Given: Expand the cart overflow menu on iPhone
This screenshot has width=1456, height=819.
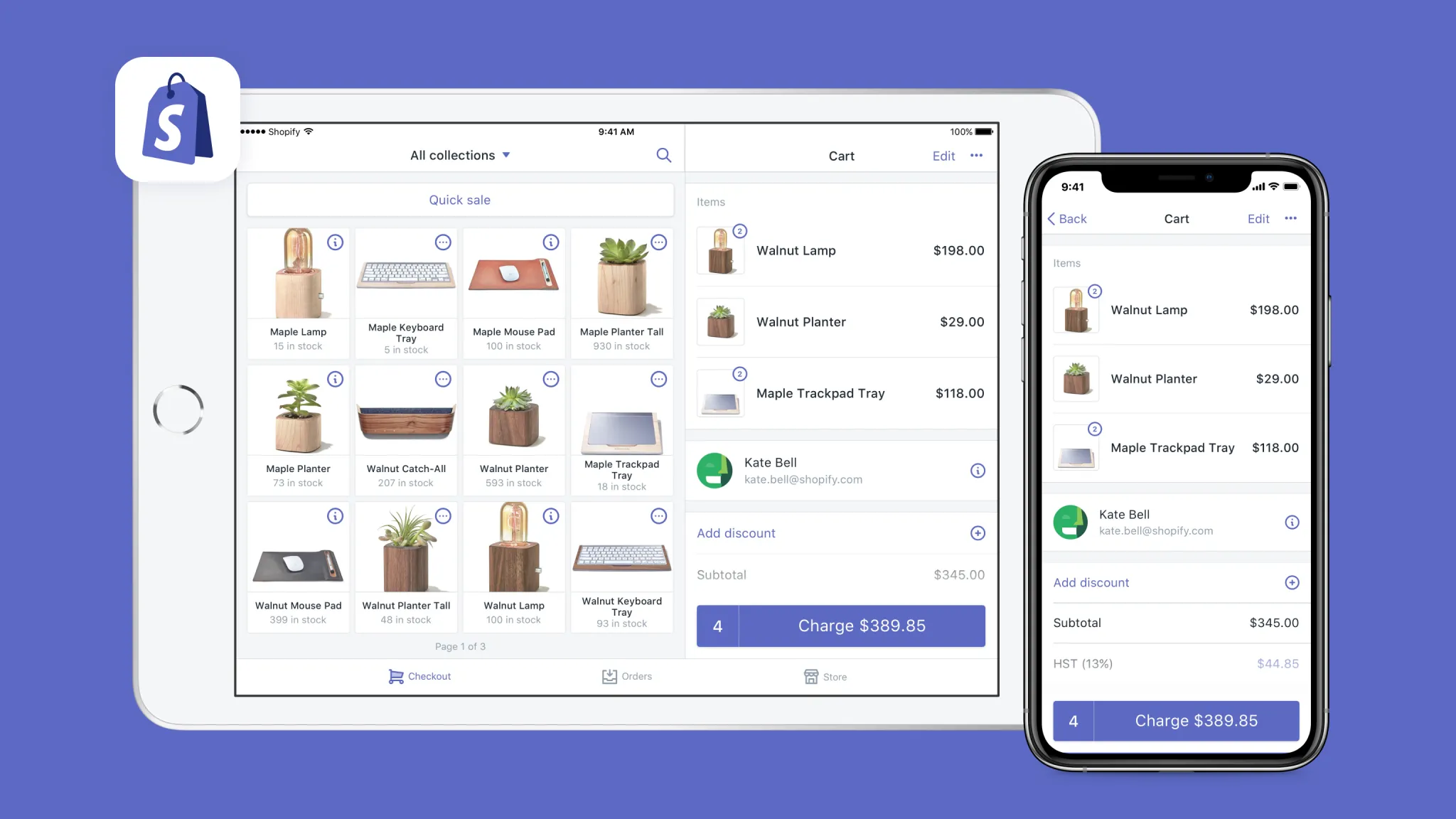Looking at the screenshot, I should tap(1290, 218).
